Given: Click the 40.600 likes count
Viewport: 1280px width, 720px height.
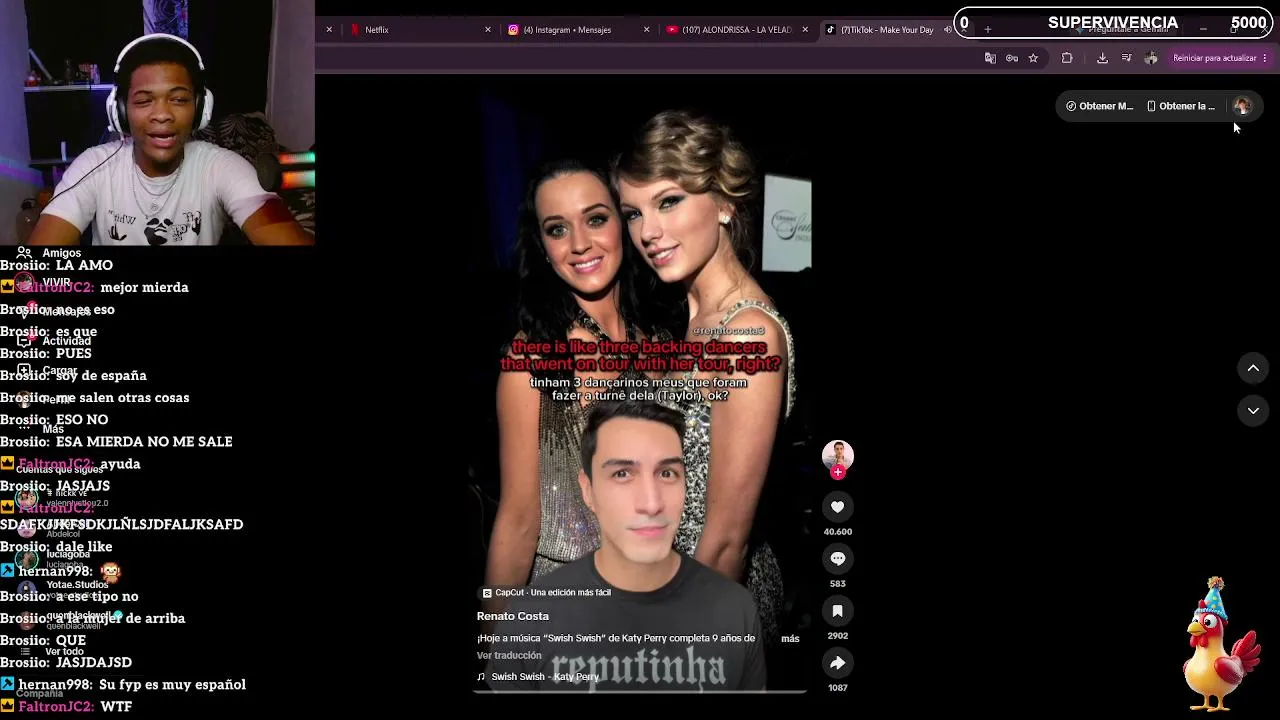Looking at the screenshot, I should coord(838,532).
